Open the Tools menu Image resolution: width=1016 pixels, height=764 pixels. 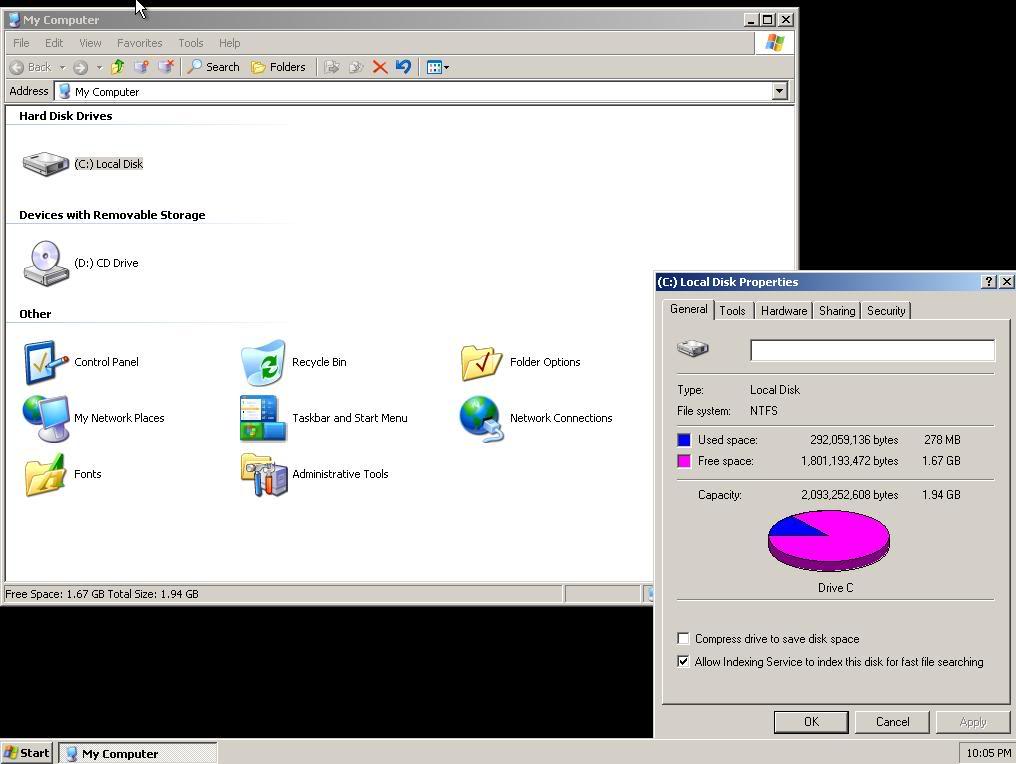[190, 43]
